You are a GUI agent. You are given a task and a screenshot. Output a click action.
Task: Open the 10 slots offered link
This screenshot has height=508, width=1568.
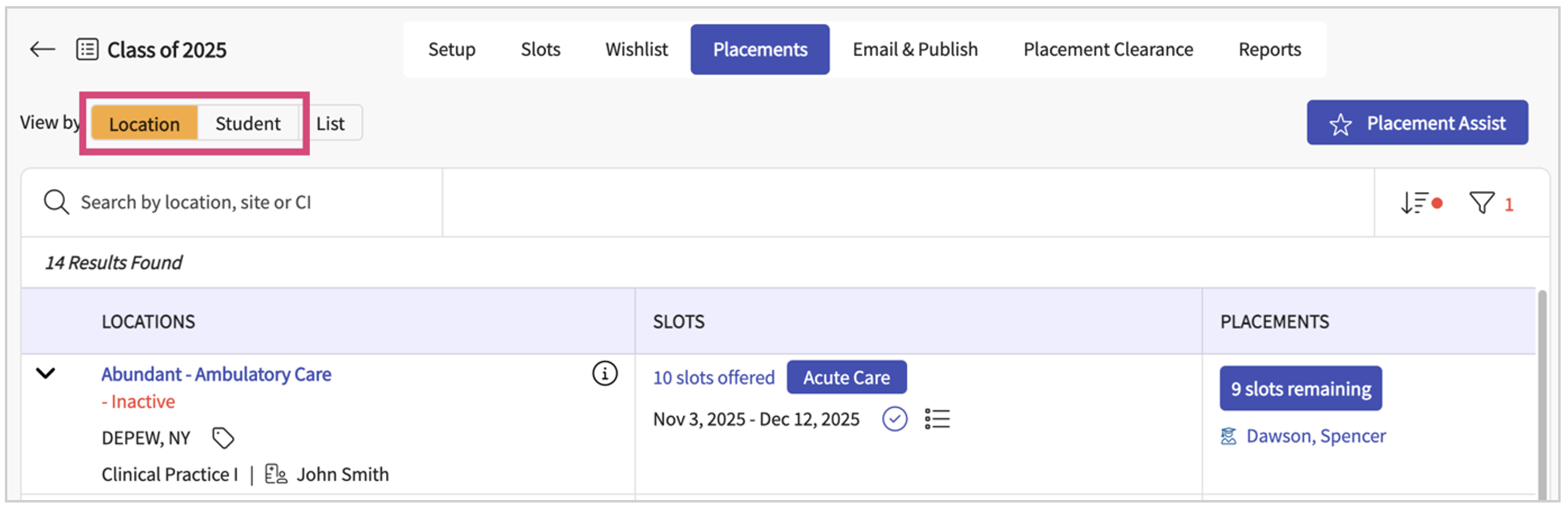pyautogui.click(x=714, y=378)
